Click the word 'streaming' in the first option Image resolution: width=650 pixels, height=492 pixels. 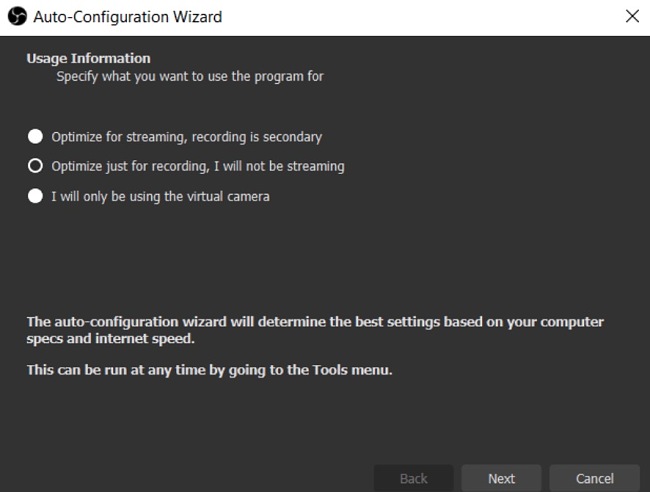coord(156,137)
